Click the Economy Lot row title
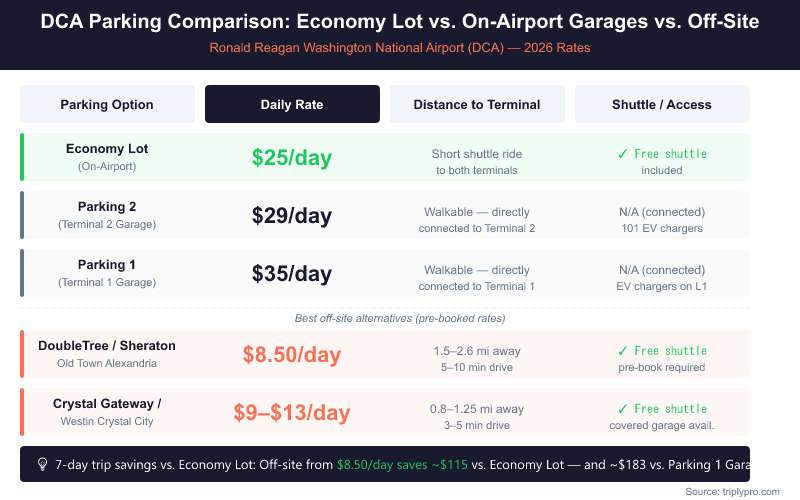This screenshot has height=500, width=800. click(x=107, y=149)
